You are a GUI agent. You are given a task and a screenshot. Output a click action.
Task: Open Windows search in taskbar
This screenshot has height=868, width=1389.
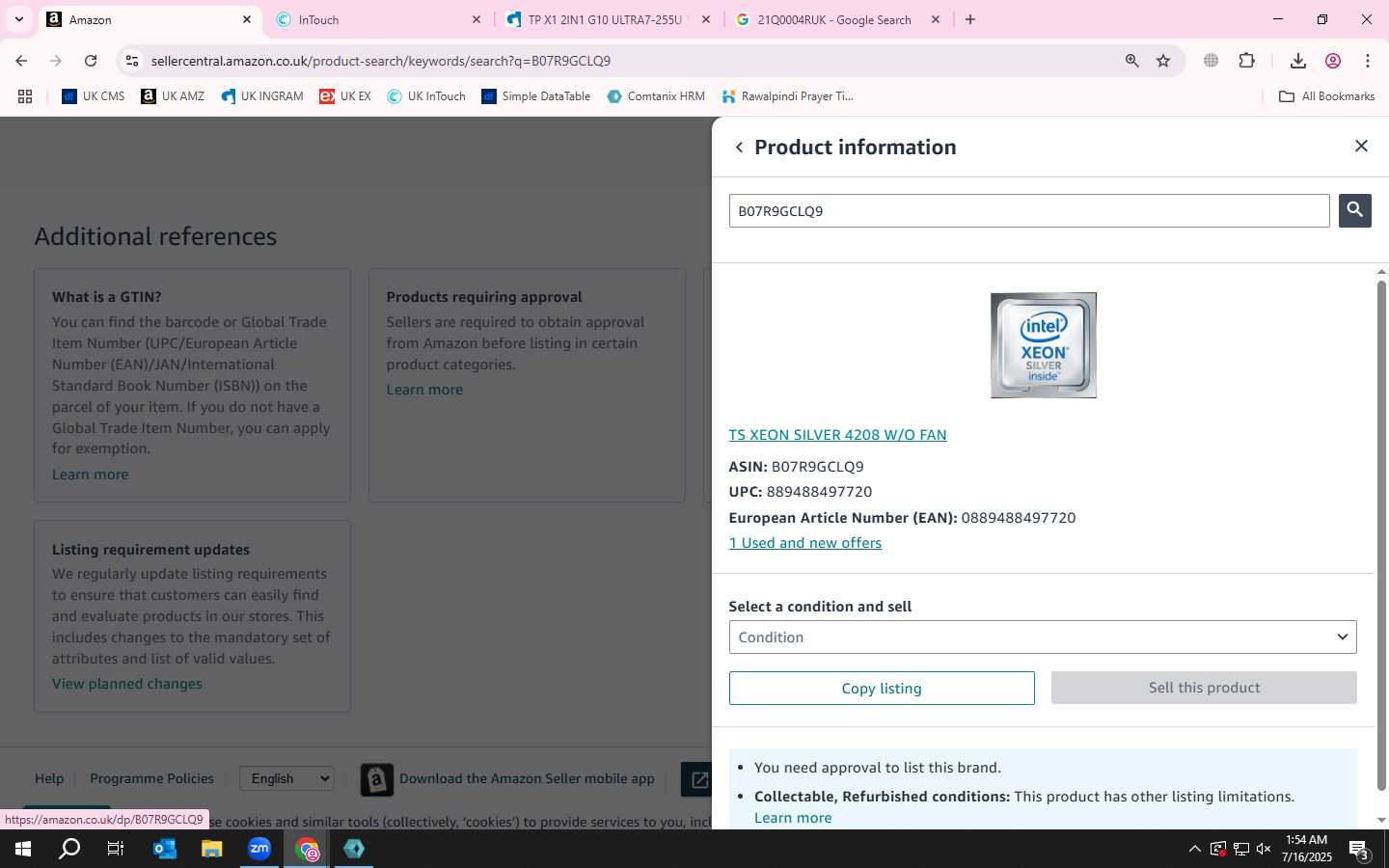(69, 849)
